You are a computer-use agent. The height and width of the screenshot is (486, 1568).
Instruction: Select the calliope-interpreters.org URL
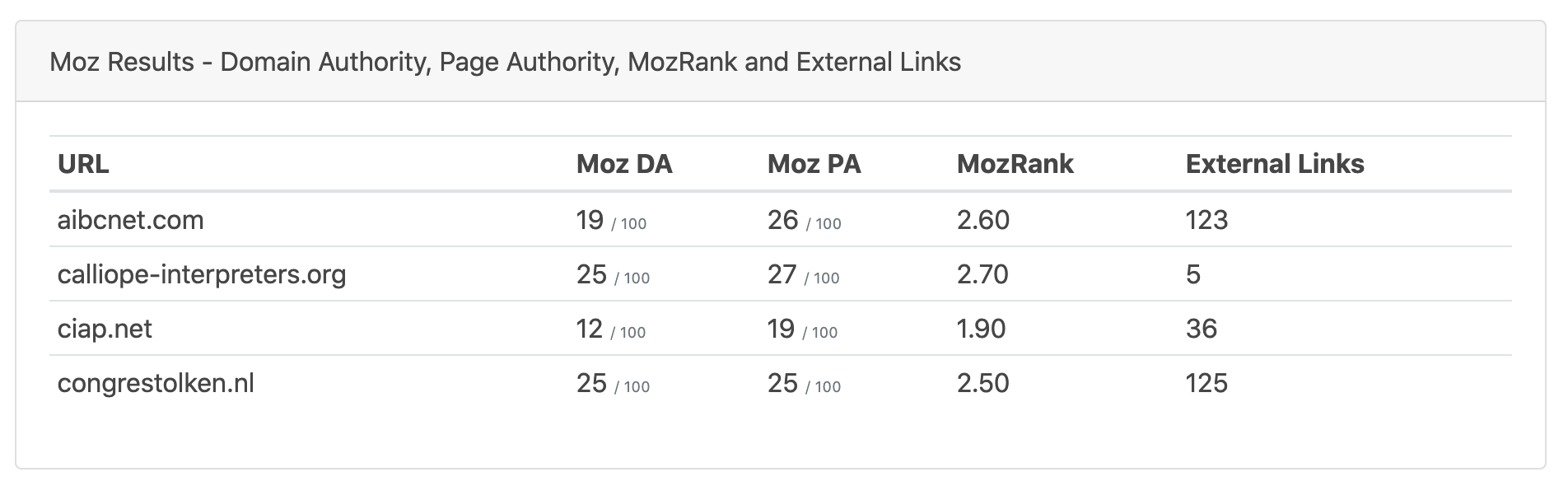click(x=202, y=274)
